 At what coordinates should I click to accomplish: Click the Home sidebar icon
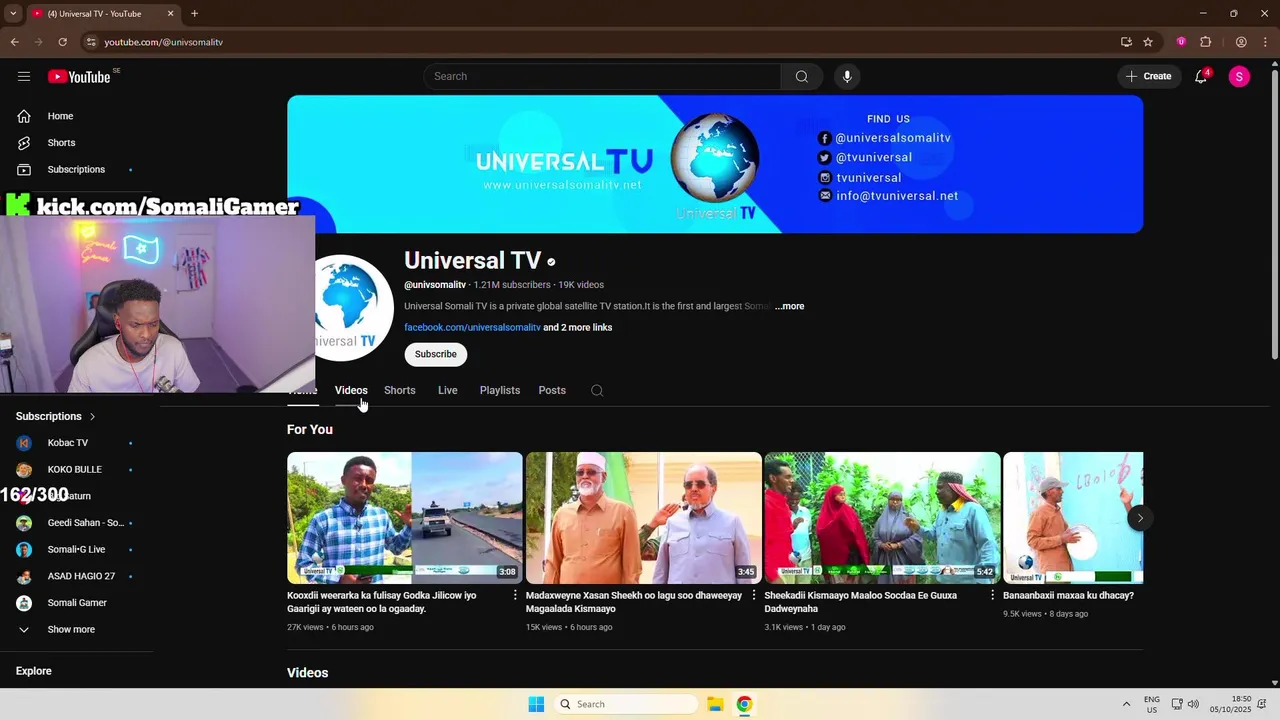tap(24, 116)
